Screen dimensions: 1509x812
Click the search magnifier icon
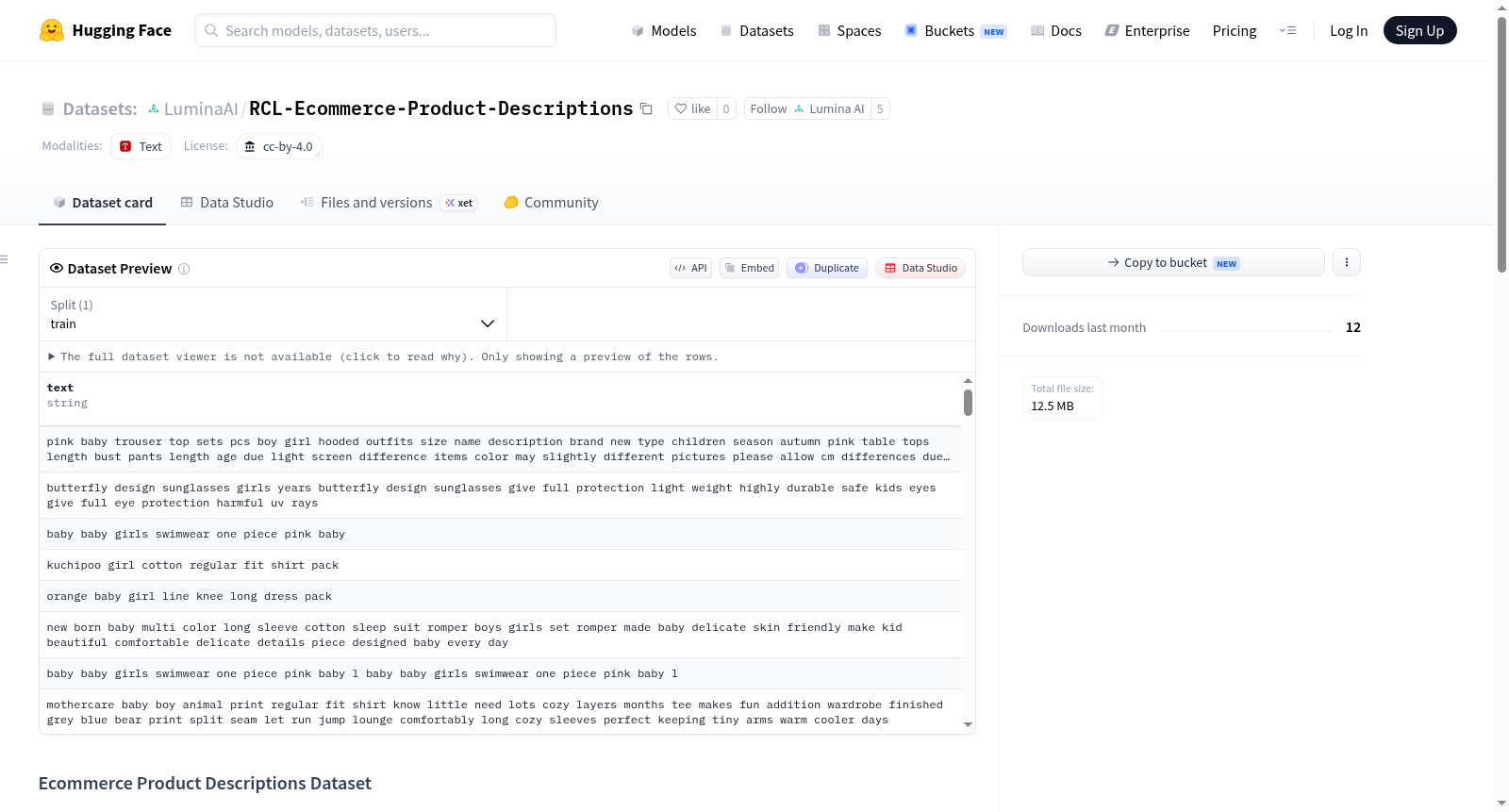tap(211, 30)
